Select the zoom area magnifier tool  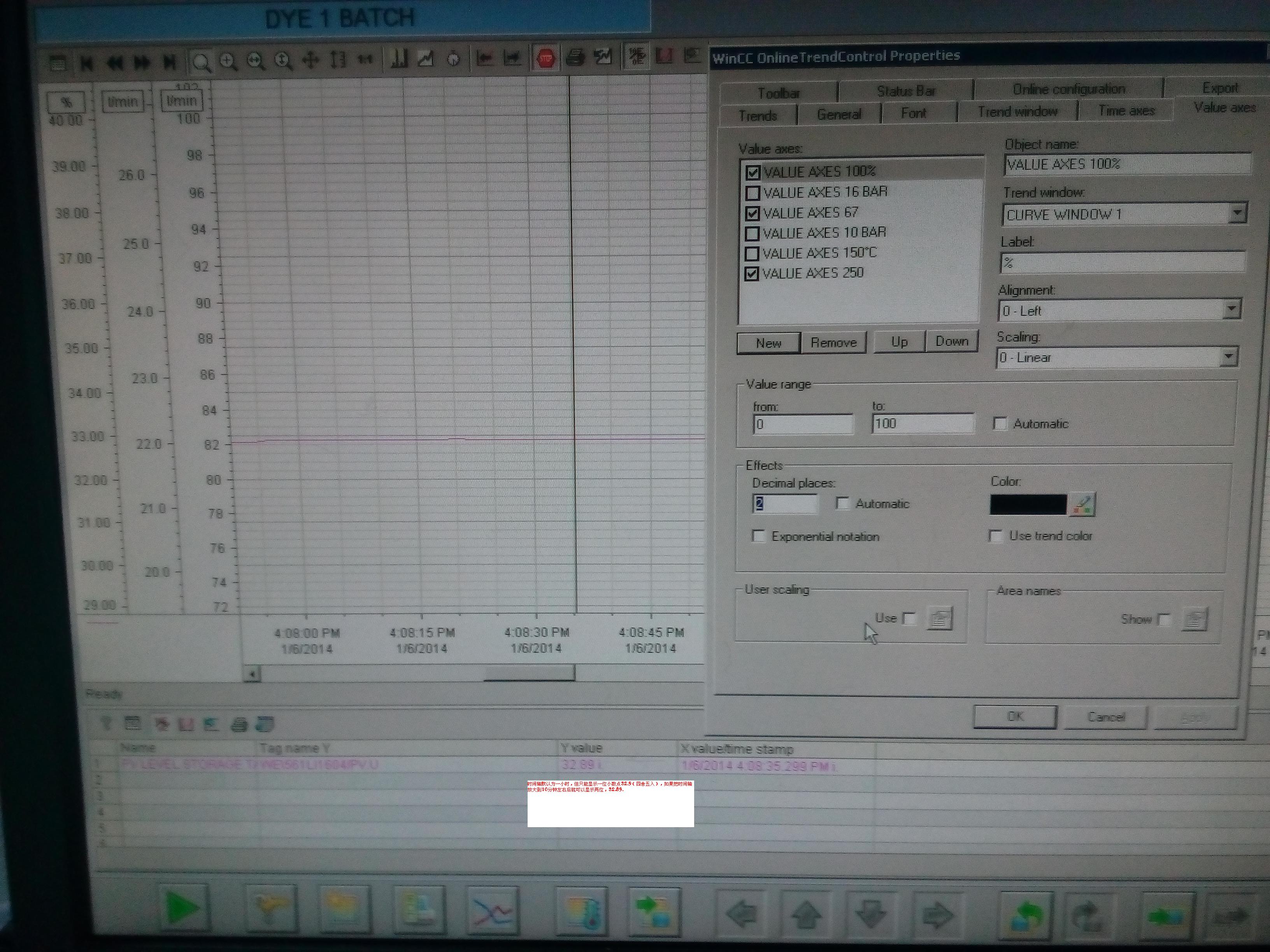pyautogui.click(x=202, y=62)
